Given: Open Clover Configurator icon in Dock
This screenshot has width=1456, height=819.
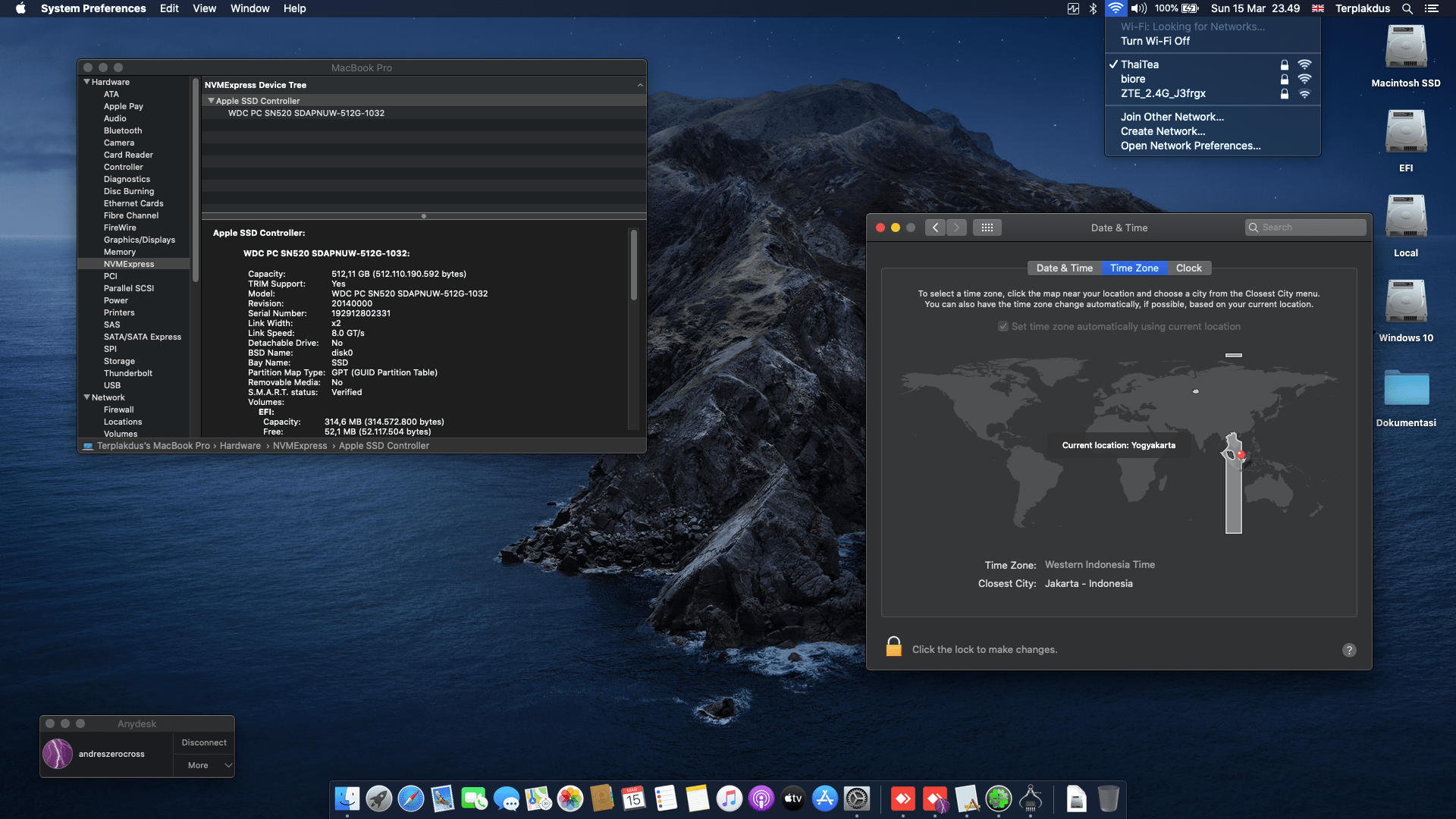Looking at the screenshot, I should point(999,799).
